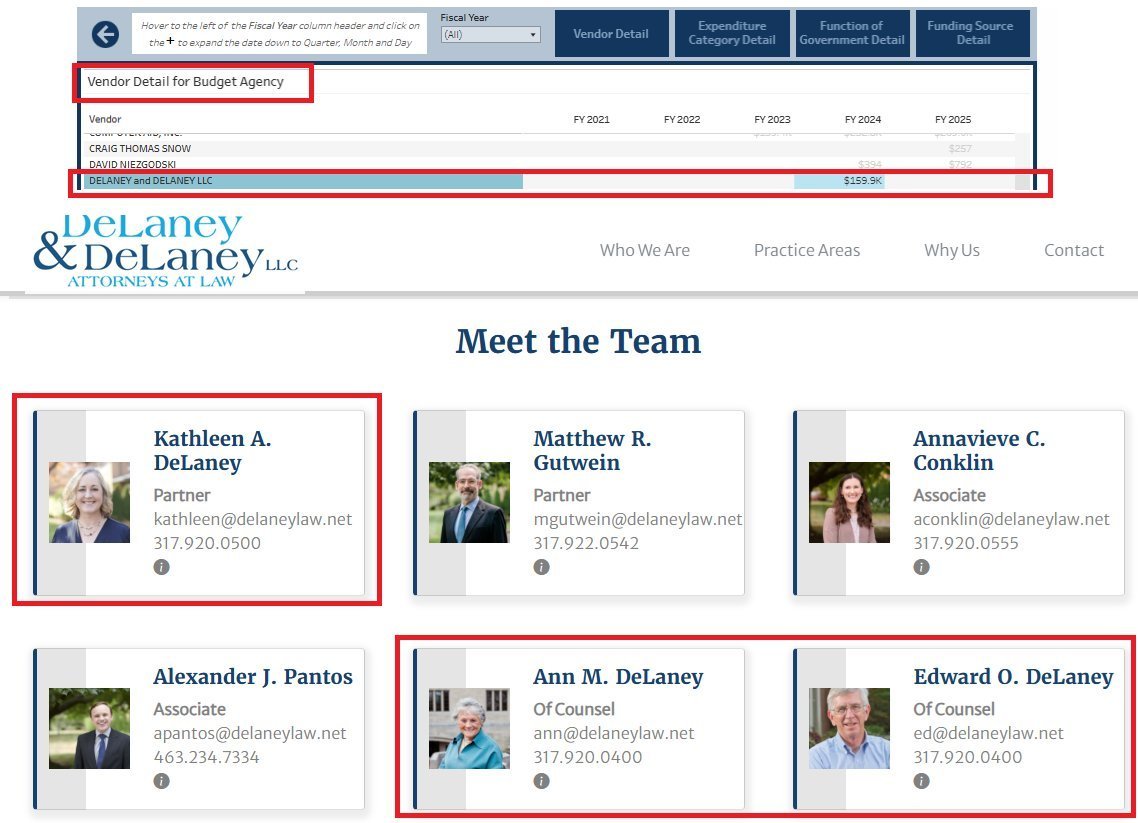
Task: Open info icon on Matthew R. Gutwein card
Action: (541, 567)
